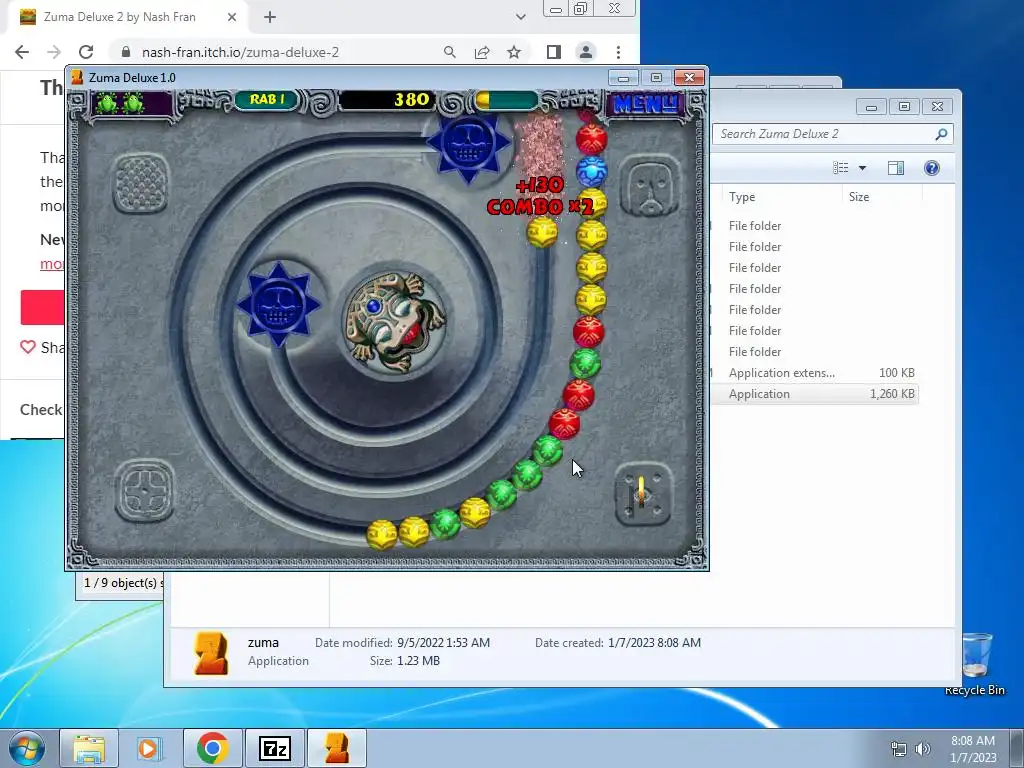Click the Zuma Deluxe title bar icon
This screenshot has height=768, width=1024.
pyautogui.click(x=77, y=78)
